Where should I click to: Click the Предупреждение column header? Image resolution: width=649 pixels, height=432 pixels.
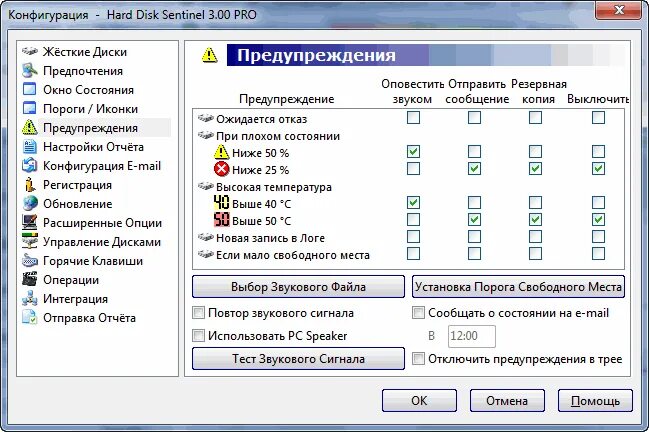286,99
